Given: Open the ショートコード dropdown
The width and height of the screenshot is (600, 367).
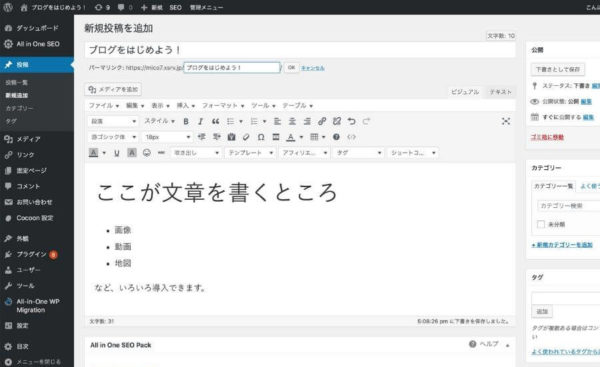Looking at the screenshot, I should 413,153.
